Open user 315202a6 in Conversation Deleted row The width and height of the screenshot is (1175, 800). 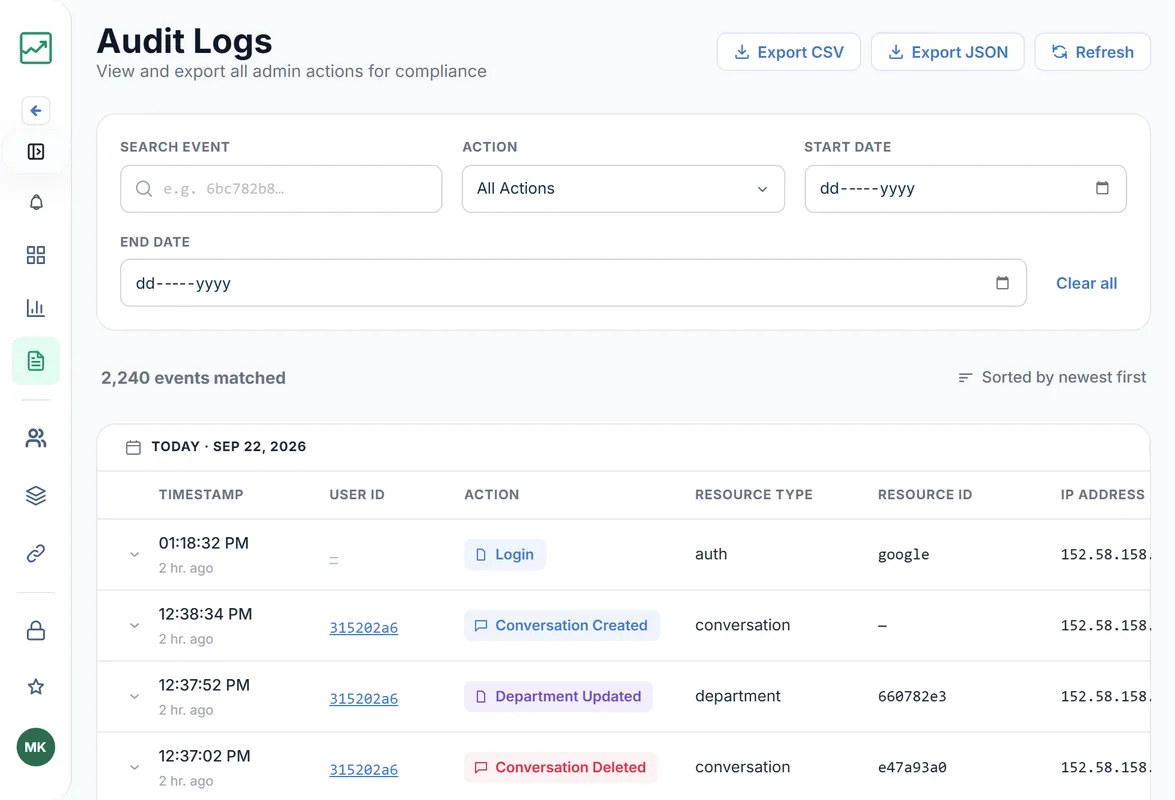[x=363, y=770]
